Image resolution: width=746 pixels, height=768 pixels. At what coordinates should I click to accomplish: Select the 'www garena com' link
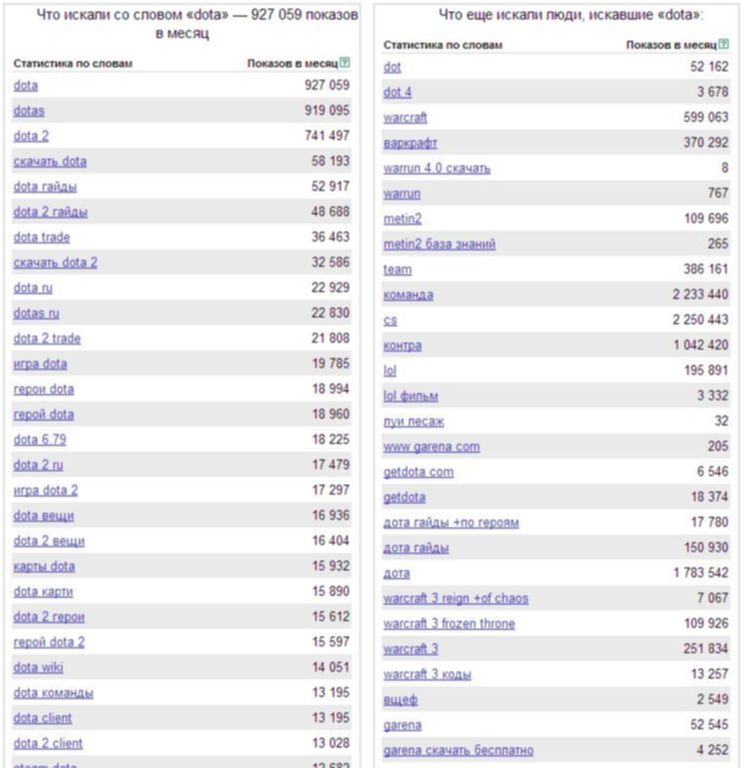click(432, 447)
